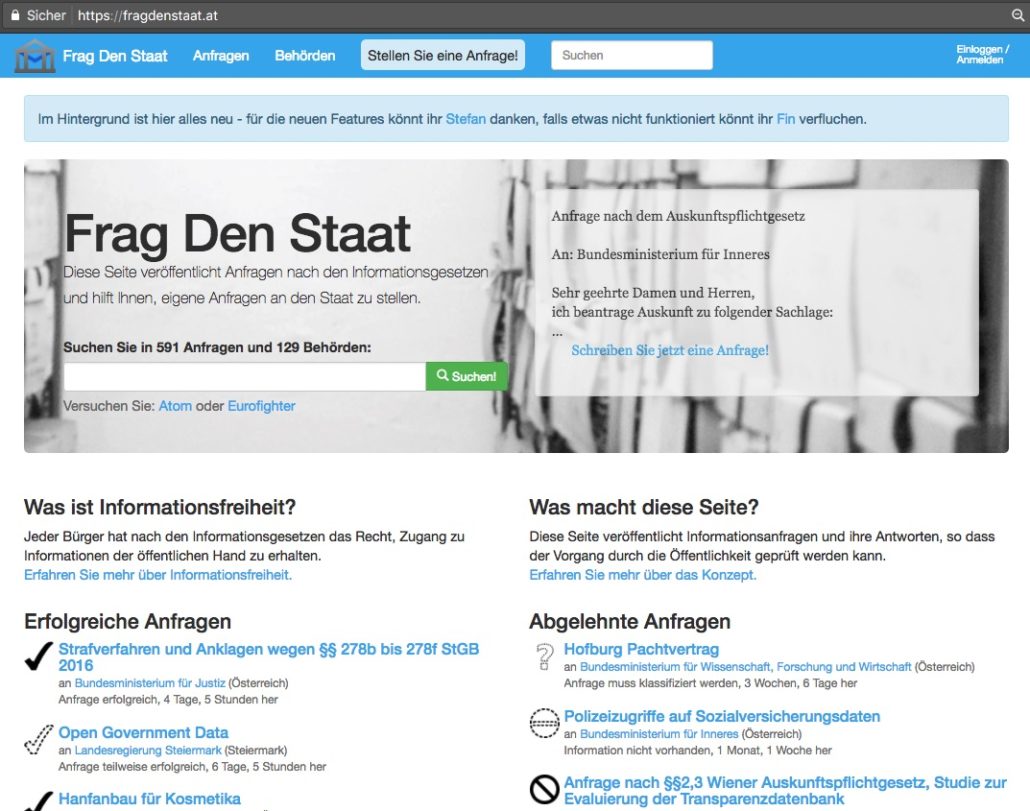Follow the Stefan link in the notice
1030x811 pixels.
point(466,119)
